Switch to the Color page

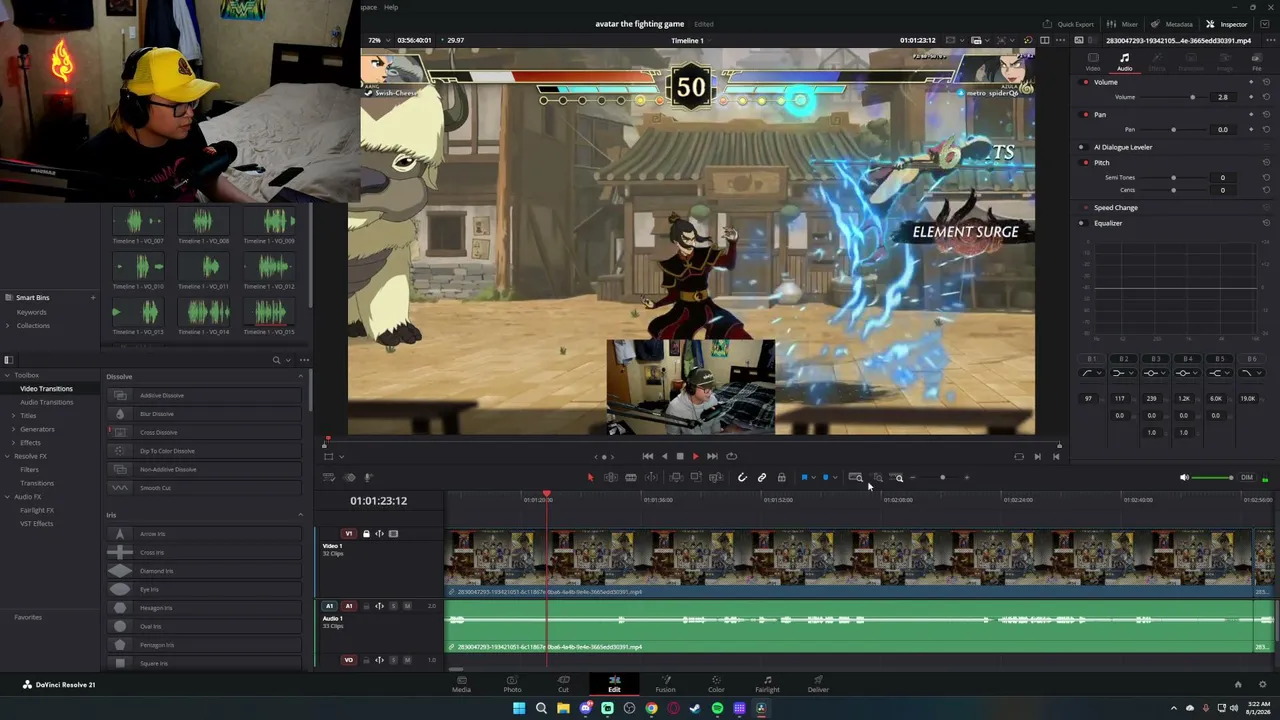click(x=716, y=684)
